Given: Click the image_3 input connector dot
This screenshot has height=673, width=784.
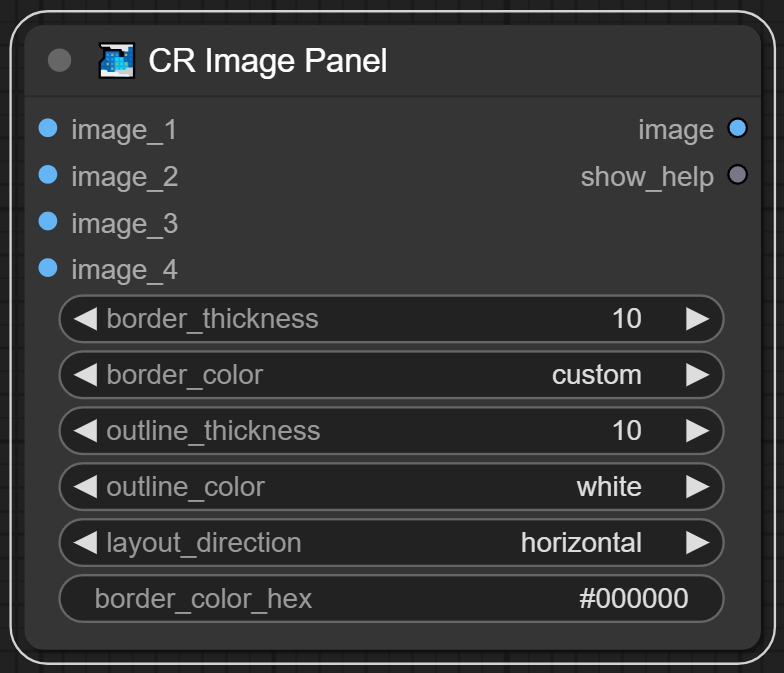Looking at the screenshot, I should [48, 222].
